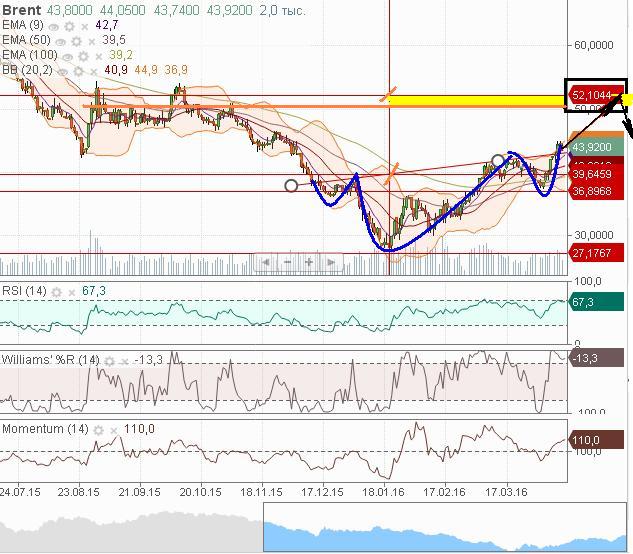The image size is (633, 554).
Task: Toggle visibility of EMA (9) indicator
Action: [53, 27]
